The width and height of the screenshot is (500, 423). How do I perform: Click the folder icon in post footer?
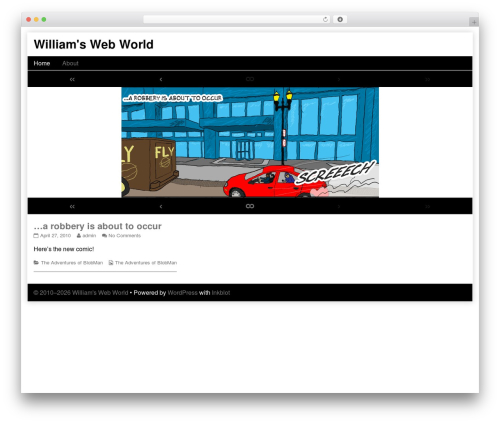36,263
